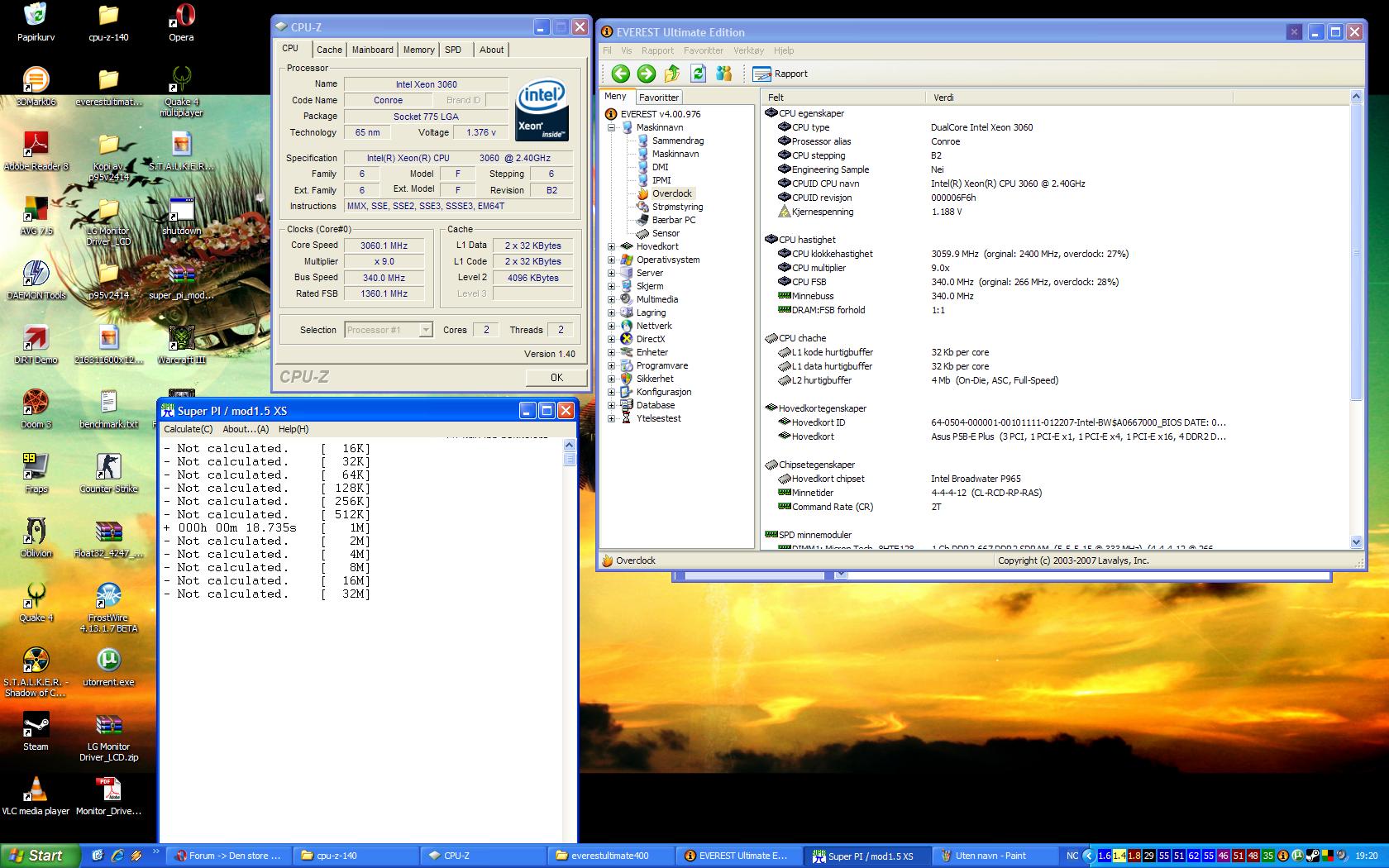The width and height of the screenshot is (1389, 868).
Task: Switch to the About tab in CPU-Z
Action: tap(491, 50)
